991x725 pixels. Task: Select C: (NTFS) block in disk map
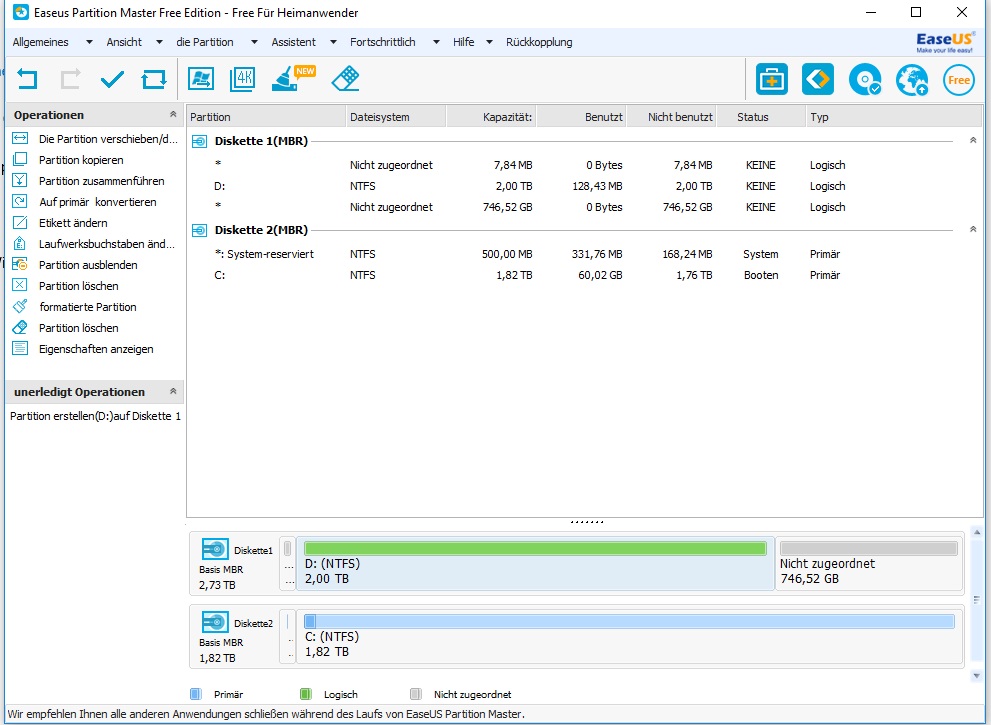pos(629,637)
